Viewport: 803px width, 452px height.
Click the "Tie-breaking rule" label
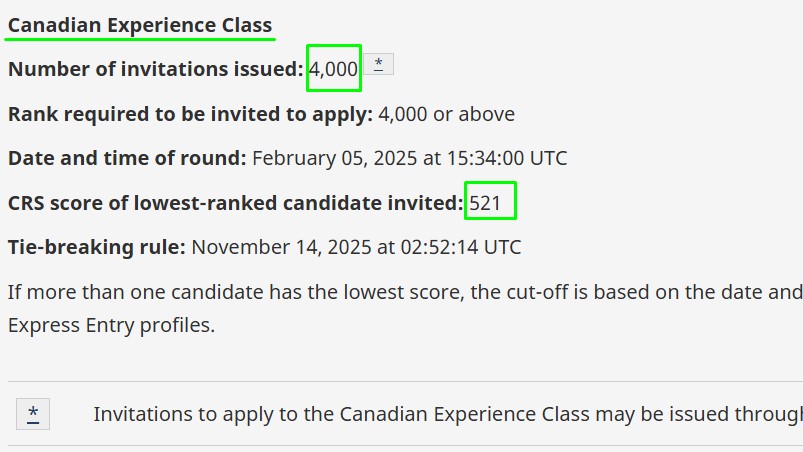[97, 247]
